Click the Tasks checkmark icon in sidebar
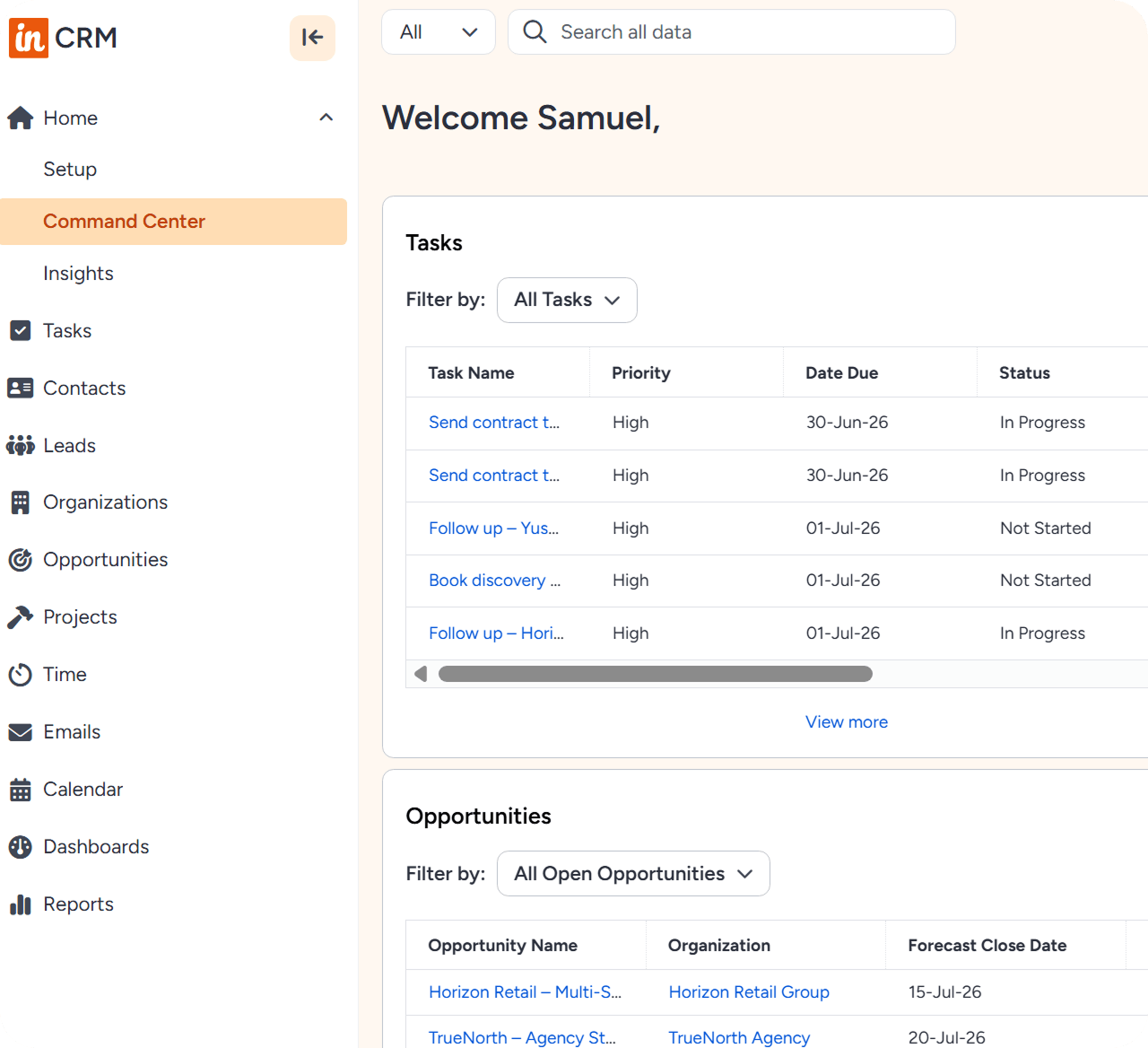The image size is (1148, 1048). click(20, 331)
